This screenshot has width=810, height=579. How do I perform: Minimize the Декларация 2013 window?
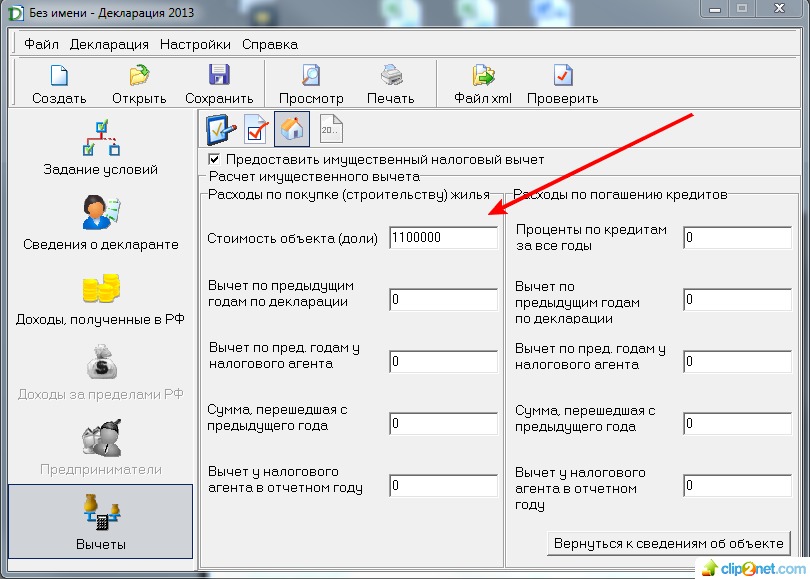pos(715,8)
